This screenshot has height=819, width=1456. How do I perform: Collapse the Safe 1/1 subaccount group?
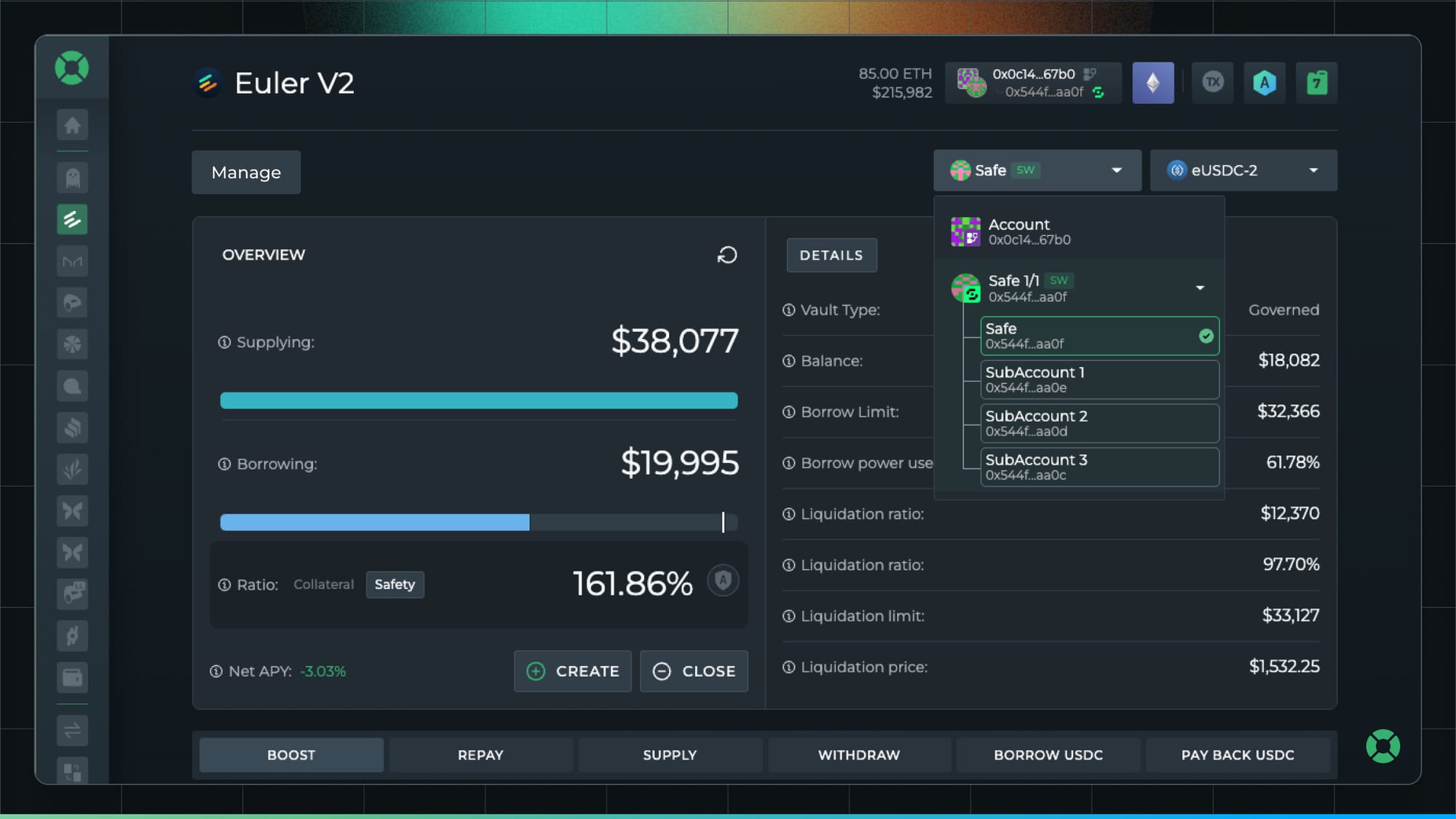(x=1200, y=288)
